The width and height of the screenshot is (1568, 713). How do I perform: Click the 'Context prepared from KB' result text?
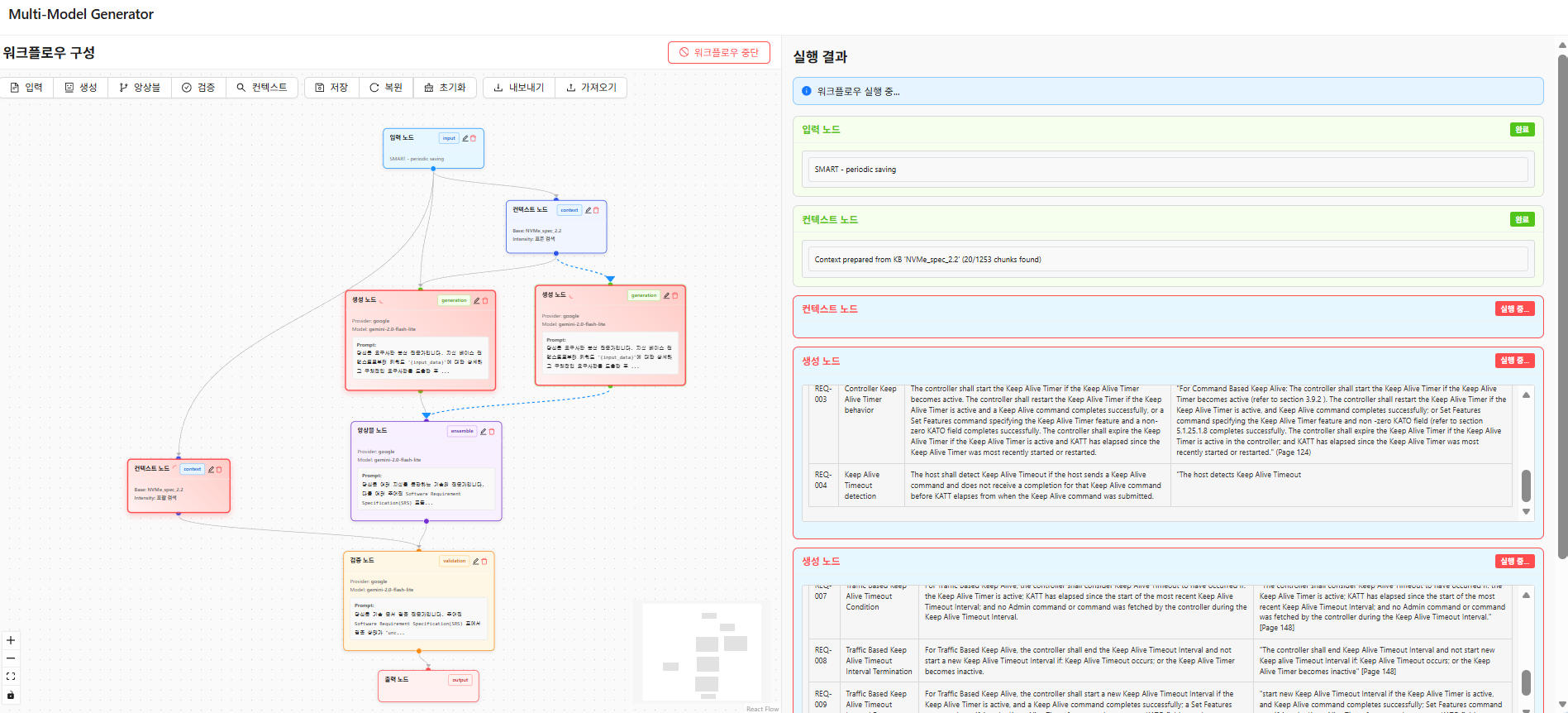pos(927,260)
